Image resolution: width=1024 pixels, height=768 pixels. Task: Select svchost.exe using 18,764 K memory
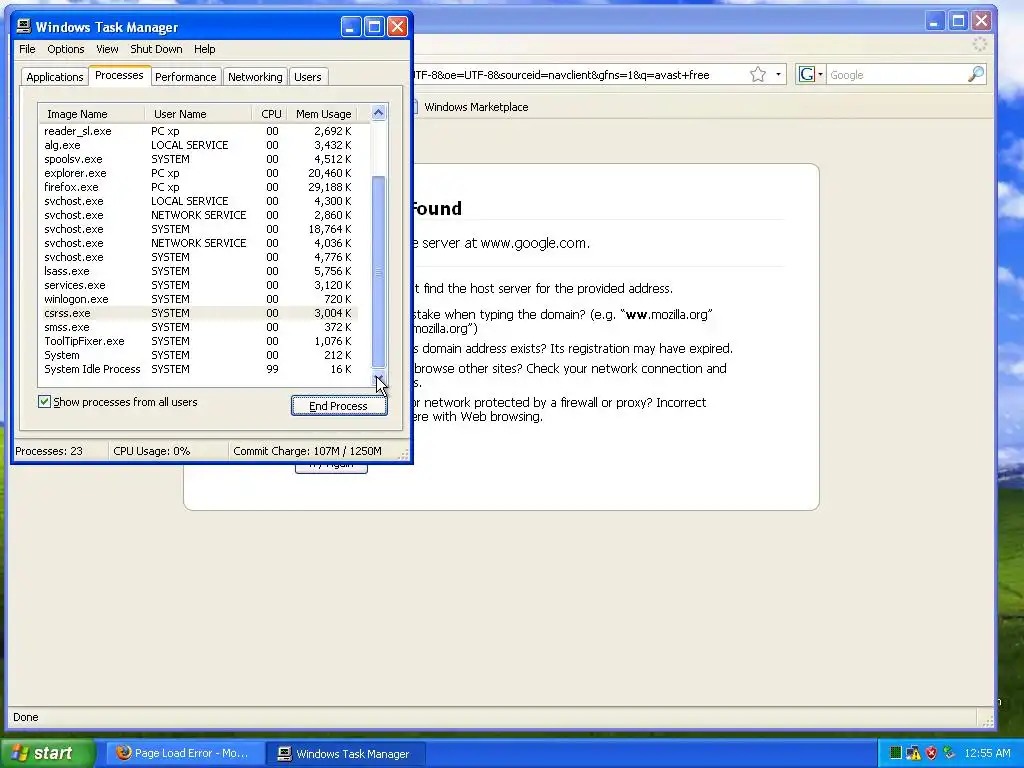pyautogui.click(x=198, y=229)
